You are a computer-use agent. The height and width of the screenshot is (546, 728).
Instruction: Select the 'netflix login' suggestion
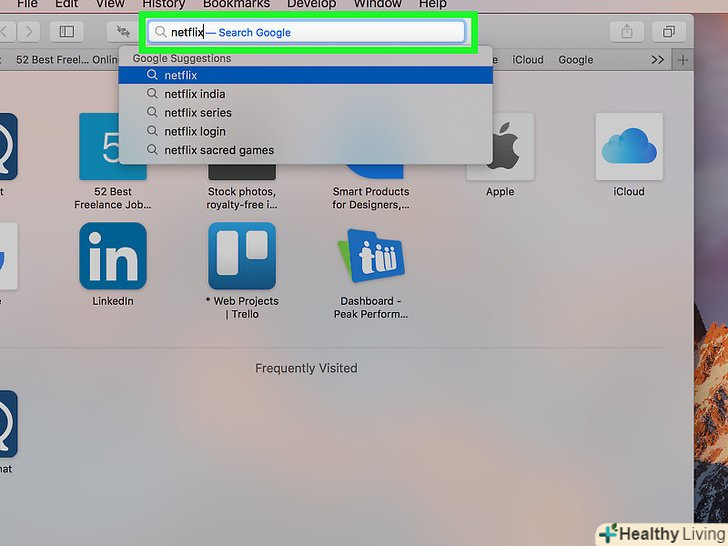306,131
